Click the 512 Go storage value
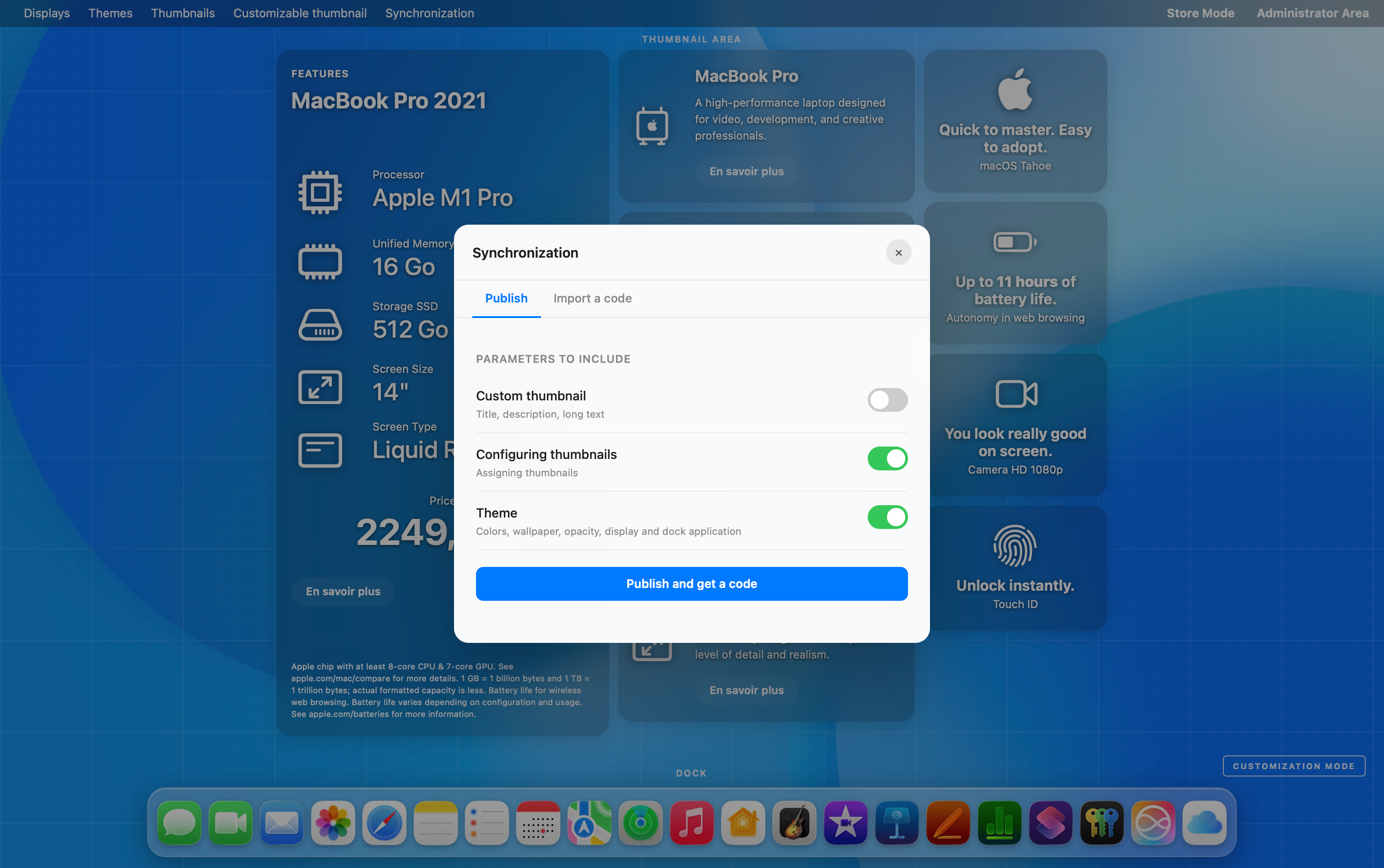This screenshot has height=868, width=1384. pos(411,329)
